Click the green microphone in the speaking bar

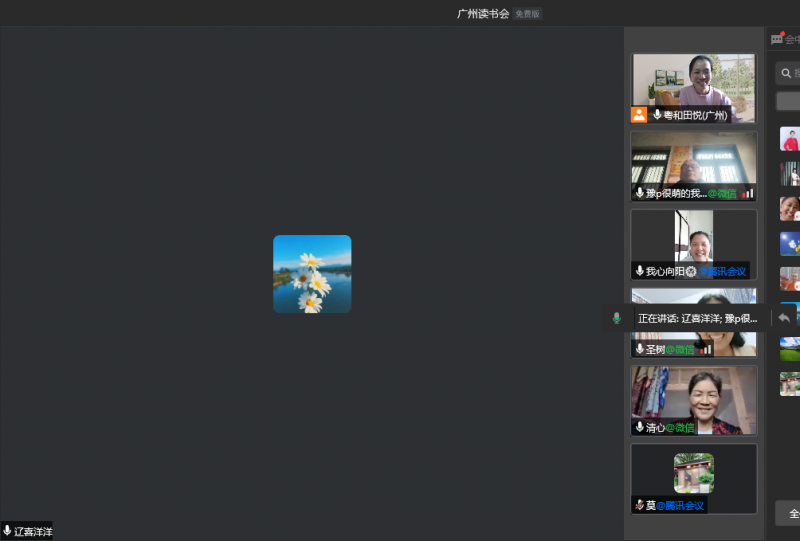616,318
